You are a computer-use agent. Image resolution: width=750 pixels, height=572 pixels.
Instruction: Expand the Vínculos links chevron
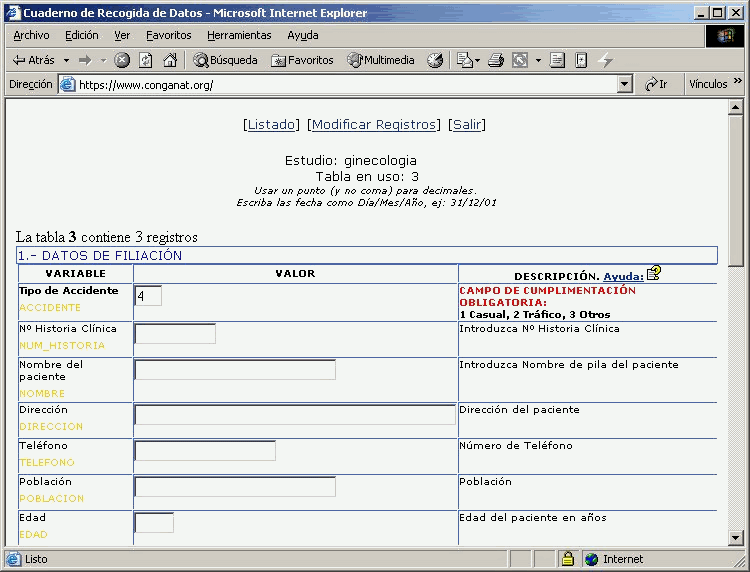738,84
